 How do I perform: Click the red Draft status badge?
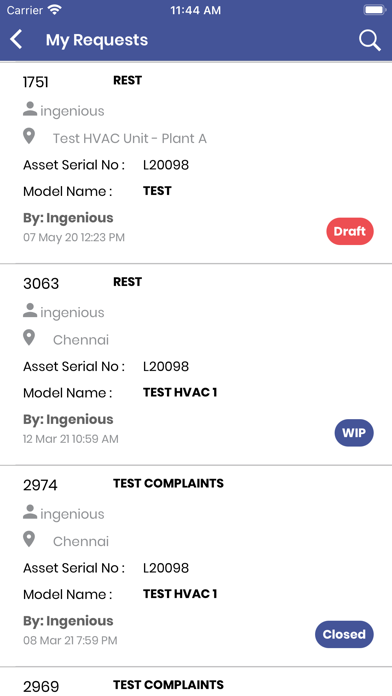click(x=350, y=231)
